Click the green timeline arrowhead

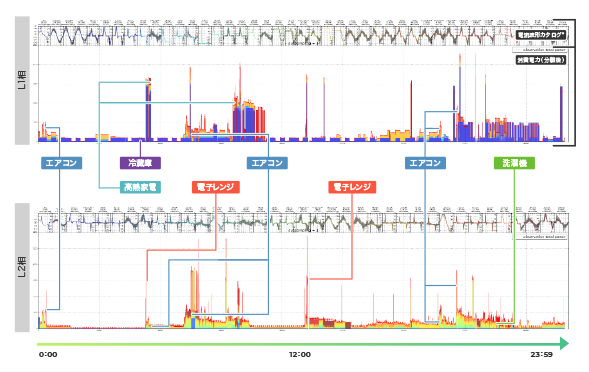pos(565,343)
